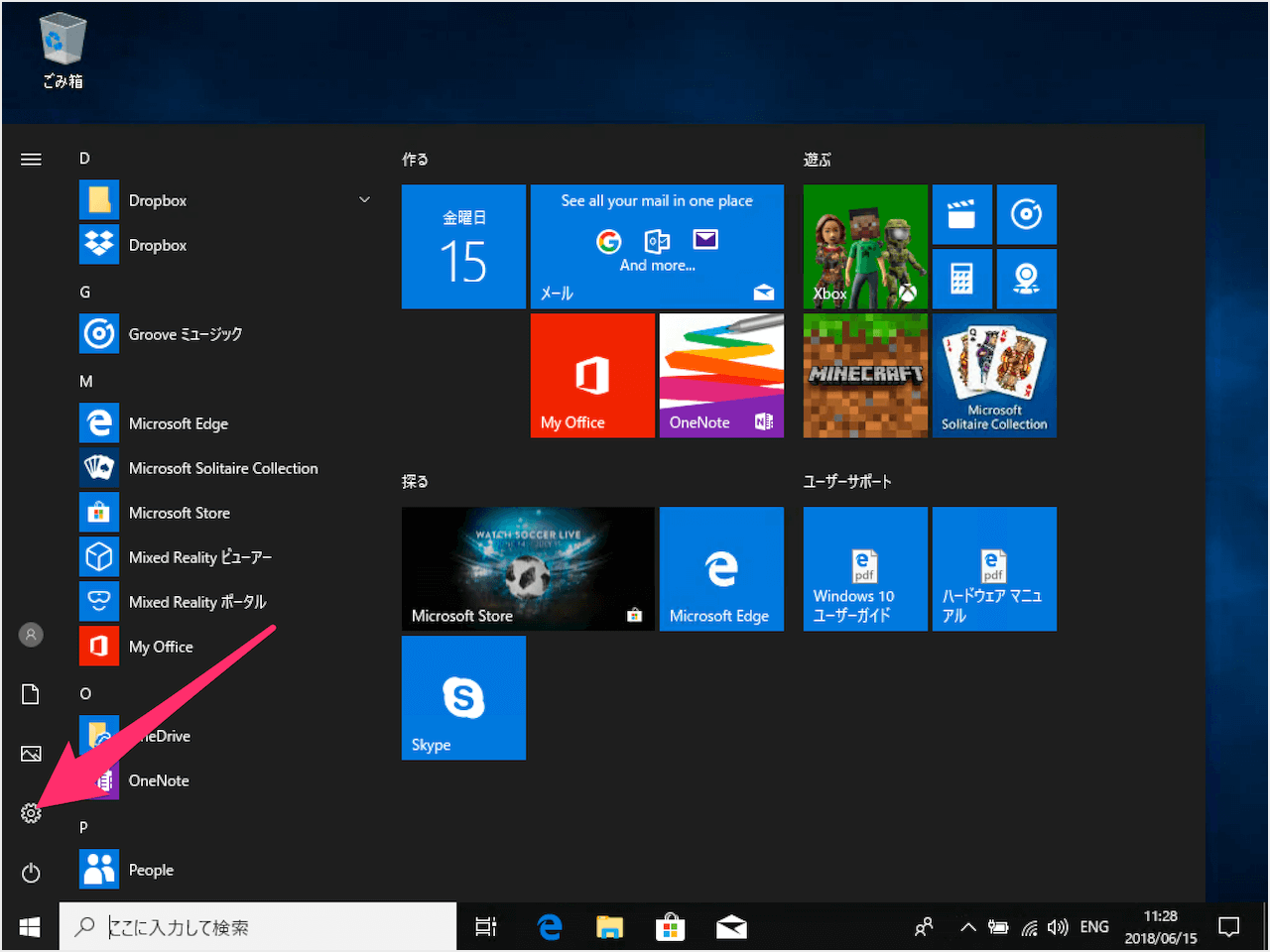Open Microsoft Solitaire Collection tile
The width and height of the screenshot is (1270, 952).
pyautogui.click(x=994, y=376)
